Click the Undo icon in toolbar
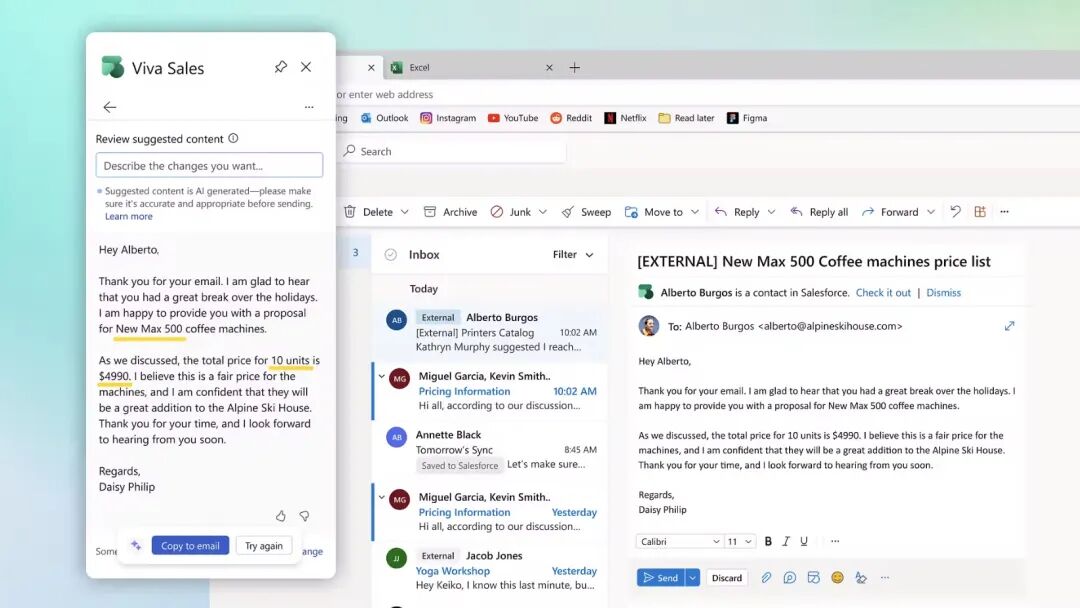This screenshot has width=1080, height=608. coord(955,211)
